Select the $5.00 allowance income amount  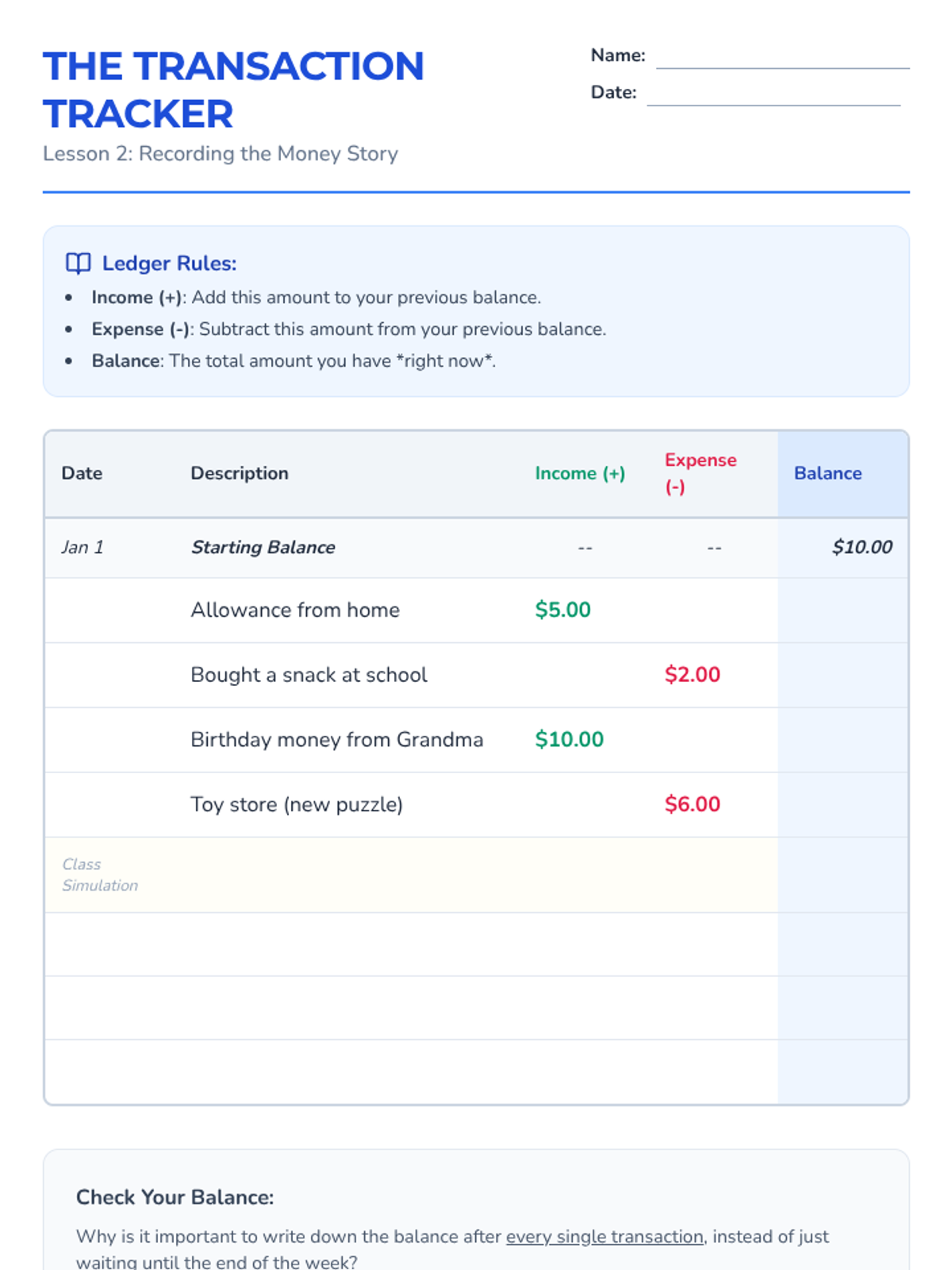click(x=562, y=610)
